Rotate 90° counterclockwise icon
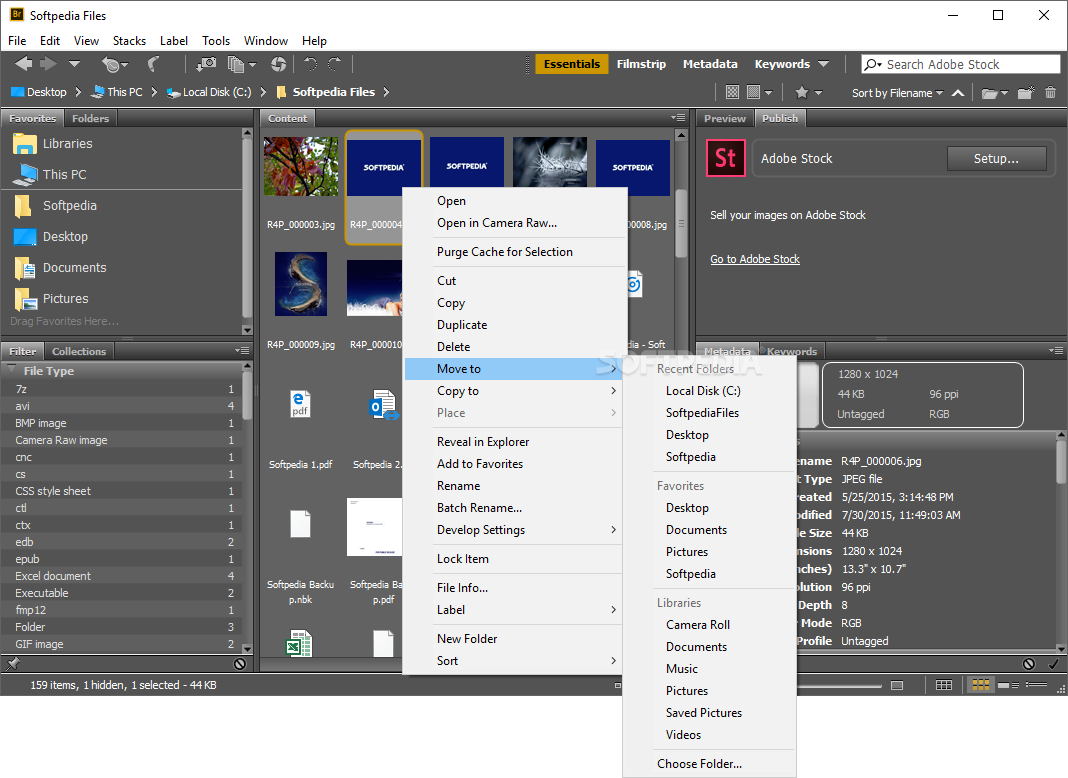1068x778 pixels. coord(311,64)
